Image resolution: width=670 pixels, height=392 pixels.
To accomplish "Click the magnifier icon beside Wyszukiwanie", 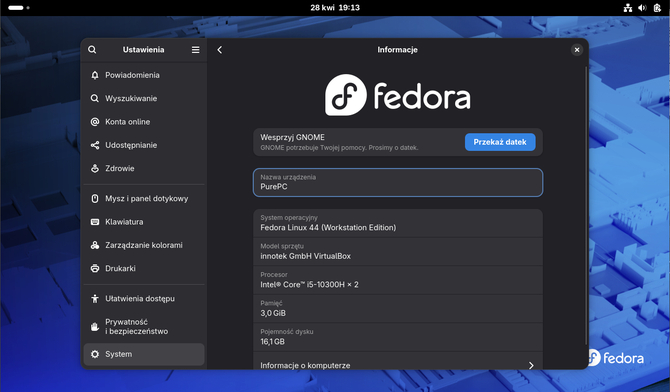I will [x=95, y=98].
